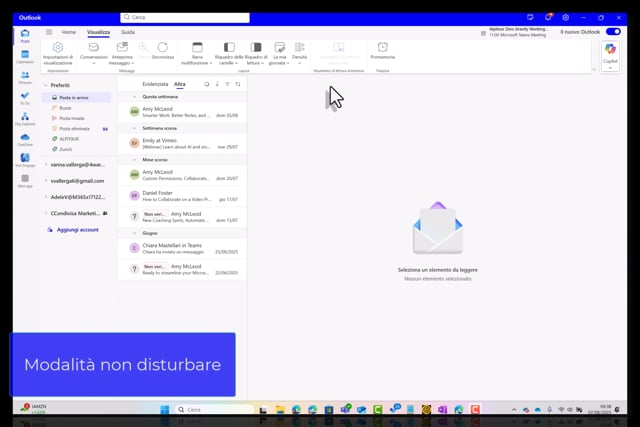Collapse the Giugno message group
Screen dimensions: 640x427
[134, 233]
